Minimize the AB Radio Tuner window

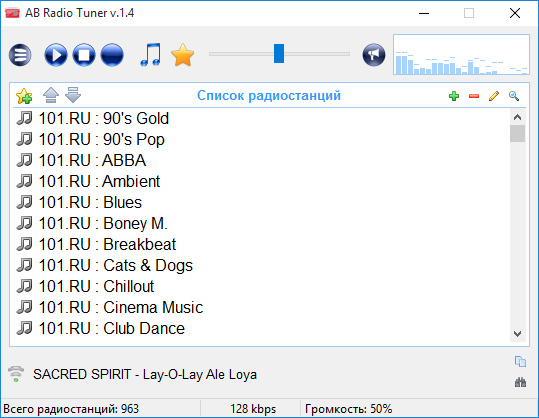tap(424, 13)
